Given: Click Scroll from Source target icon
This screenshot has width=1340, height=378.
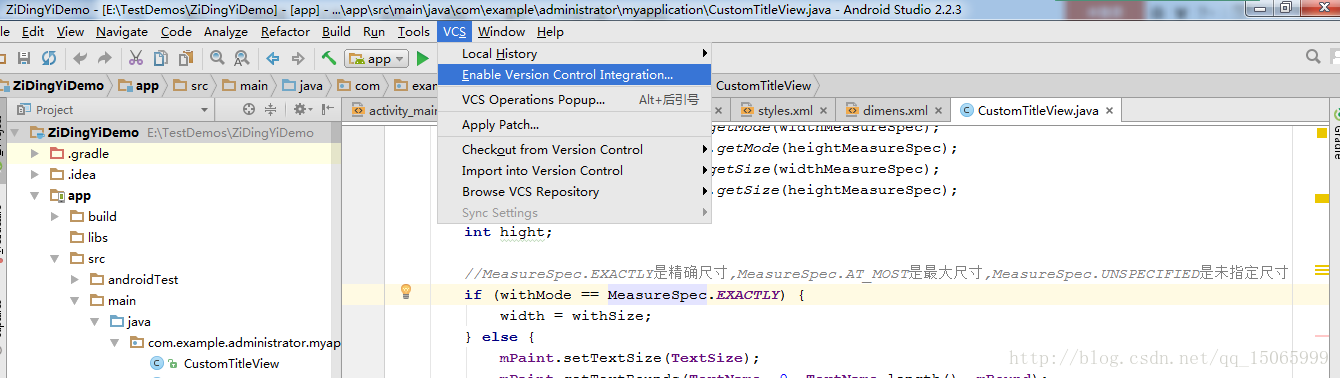Looking at the screenshot, I should 249,109.
